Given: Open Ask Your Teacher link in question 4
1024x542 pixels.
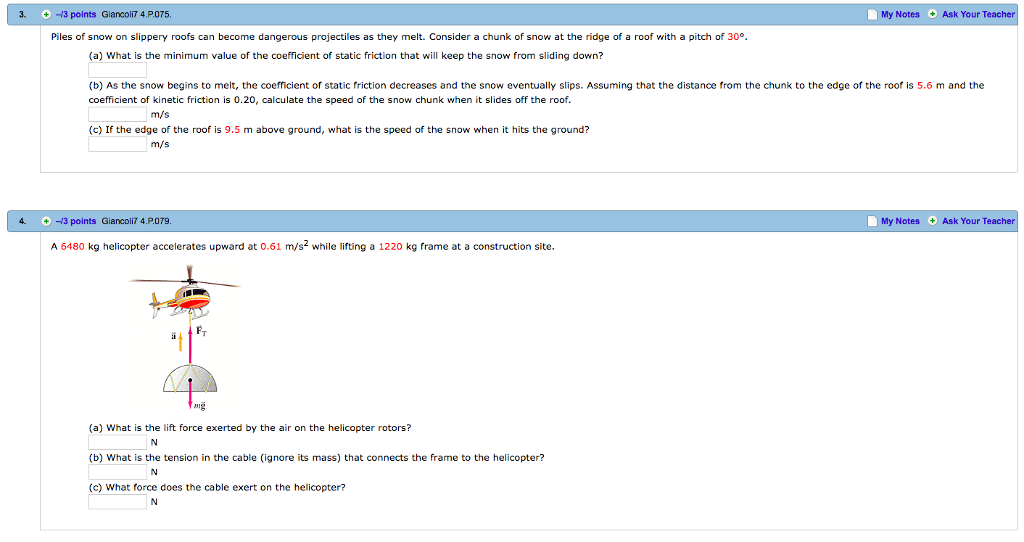Looking at the screenshot, I should coord(978,221).
